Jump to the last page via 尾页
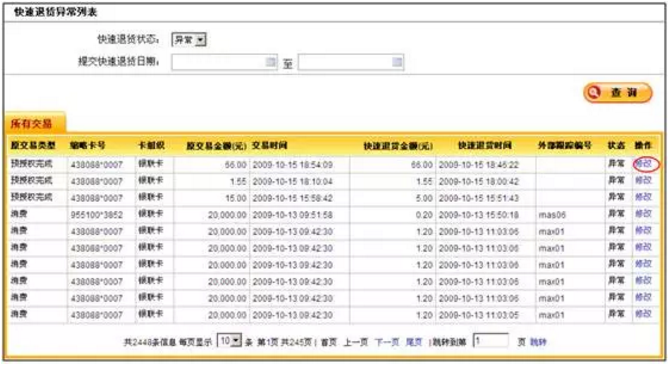Viewport: 668px width, 365px height. (x=414, y=342)
